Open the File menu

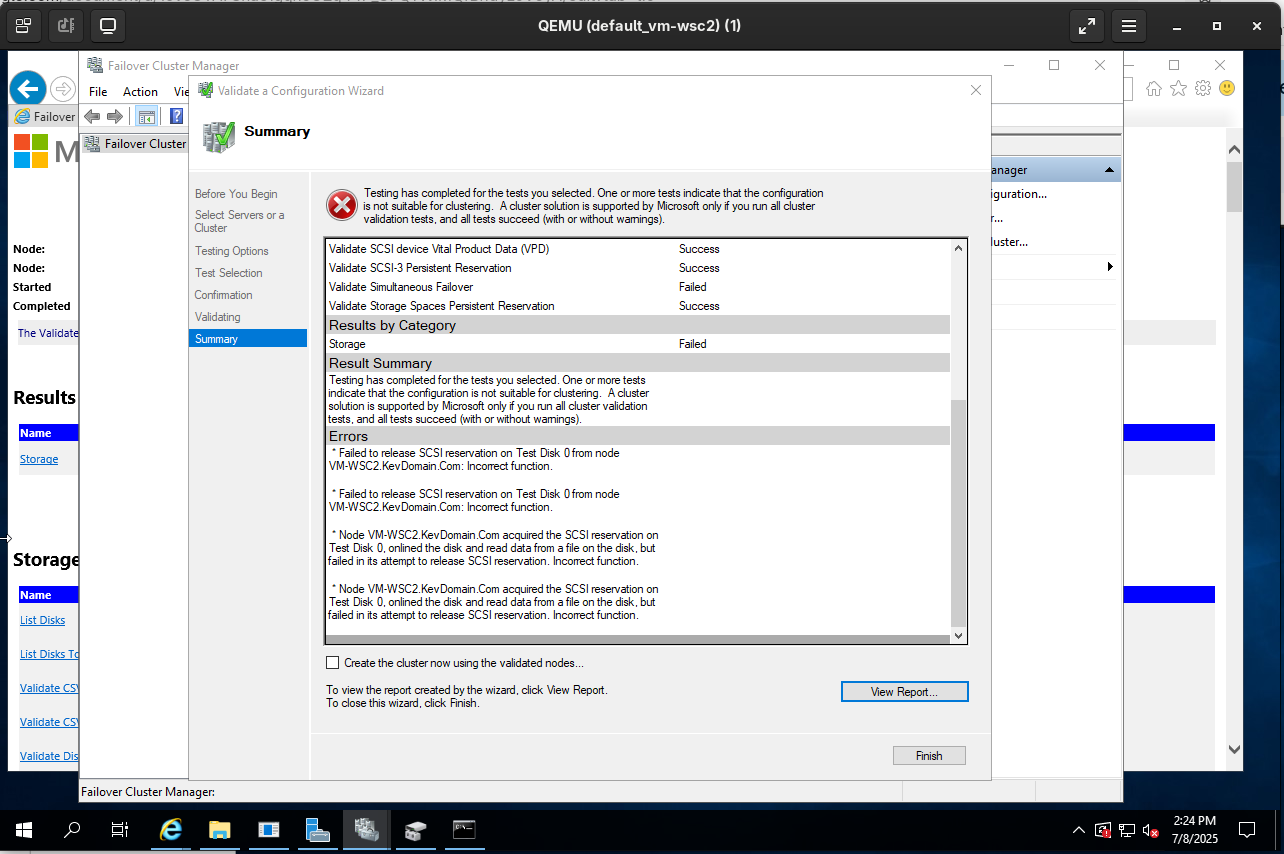(98, 92)
